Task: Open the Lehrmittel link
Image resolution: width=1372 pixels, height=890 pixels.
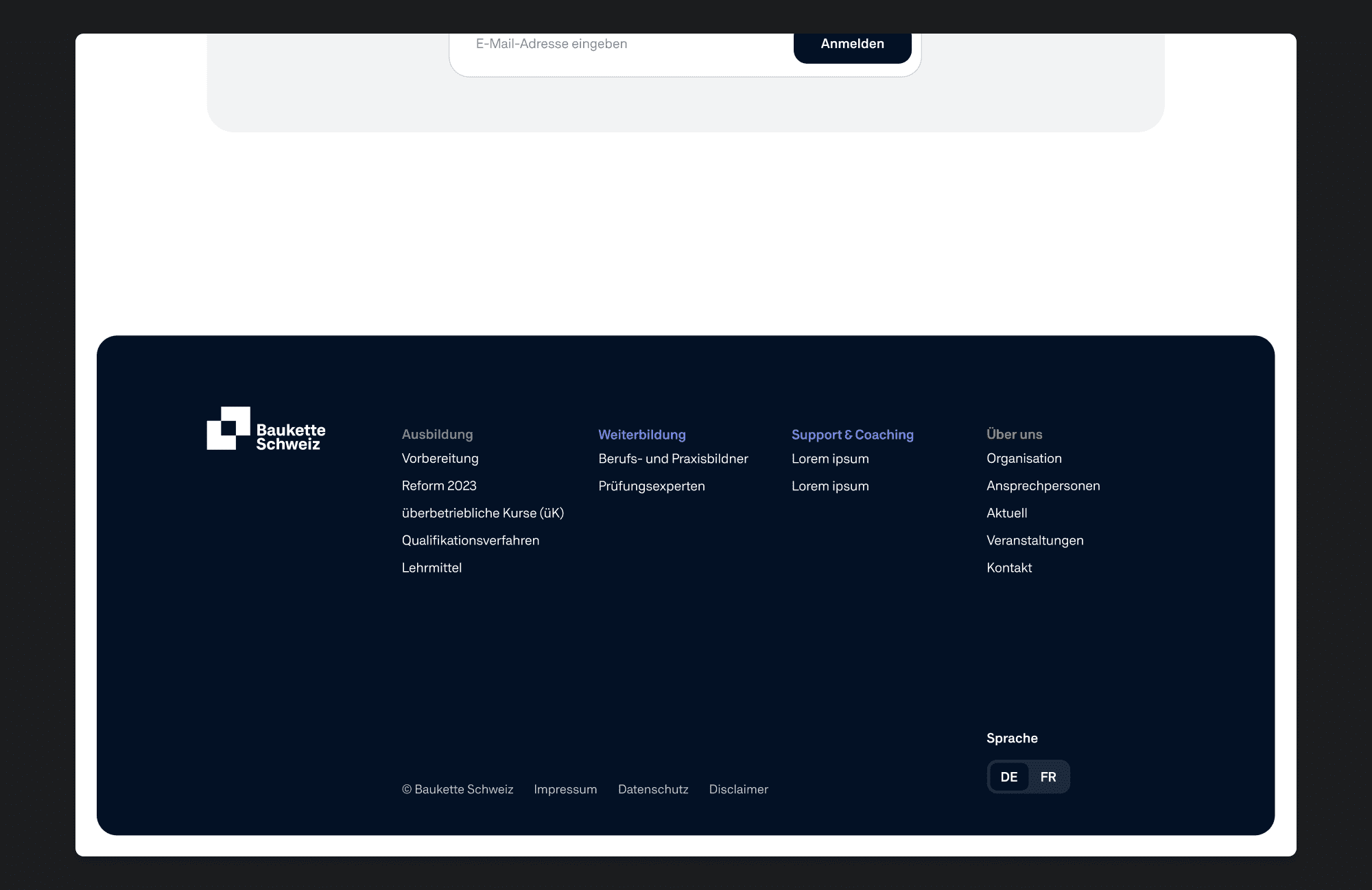Action: point(431,568)
